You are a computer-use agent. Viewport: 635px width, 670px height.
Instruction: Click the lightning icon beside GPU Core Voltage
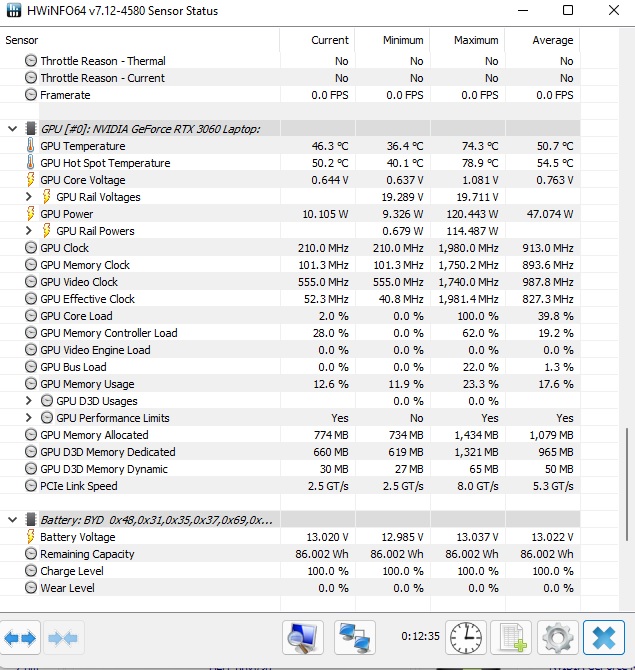click(30, 180)
